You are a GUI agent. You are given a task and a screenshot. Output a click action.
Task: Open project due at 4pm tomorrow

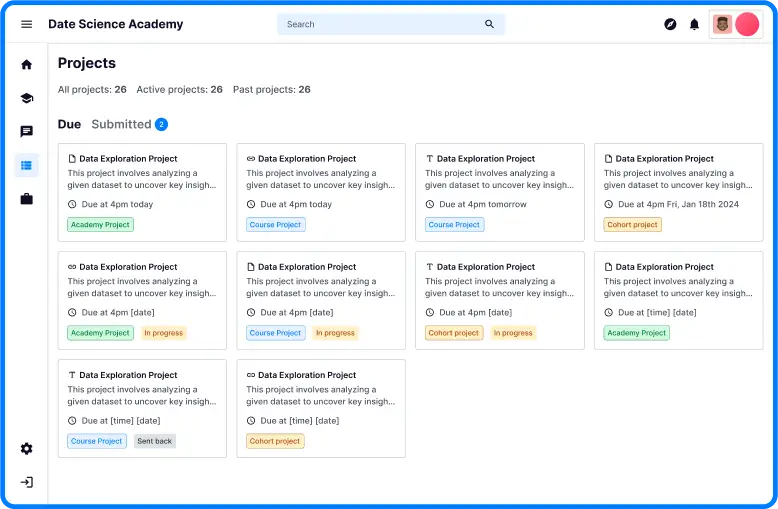click(500, 192)
